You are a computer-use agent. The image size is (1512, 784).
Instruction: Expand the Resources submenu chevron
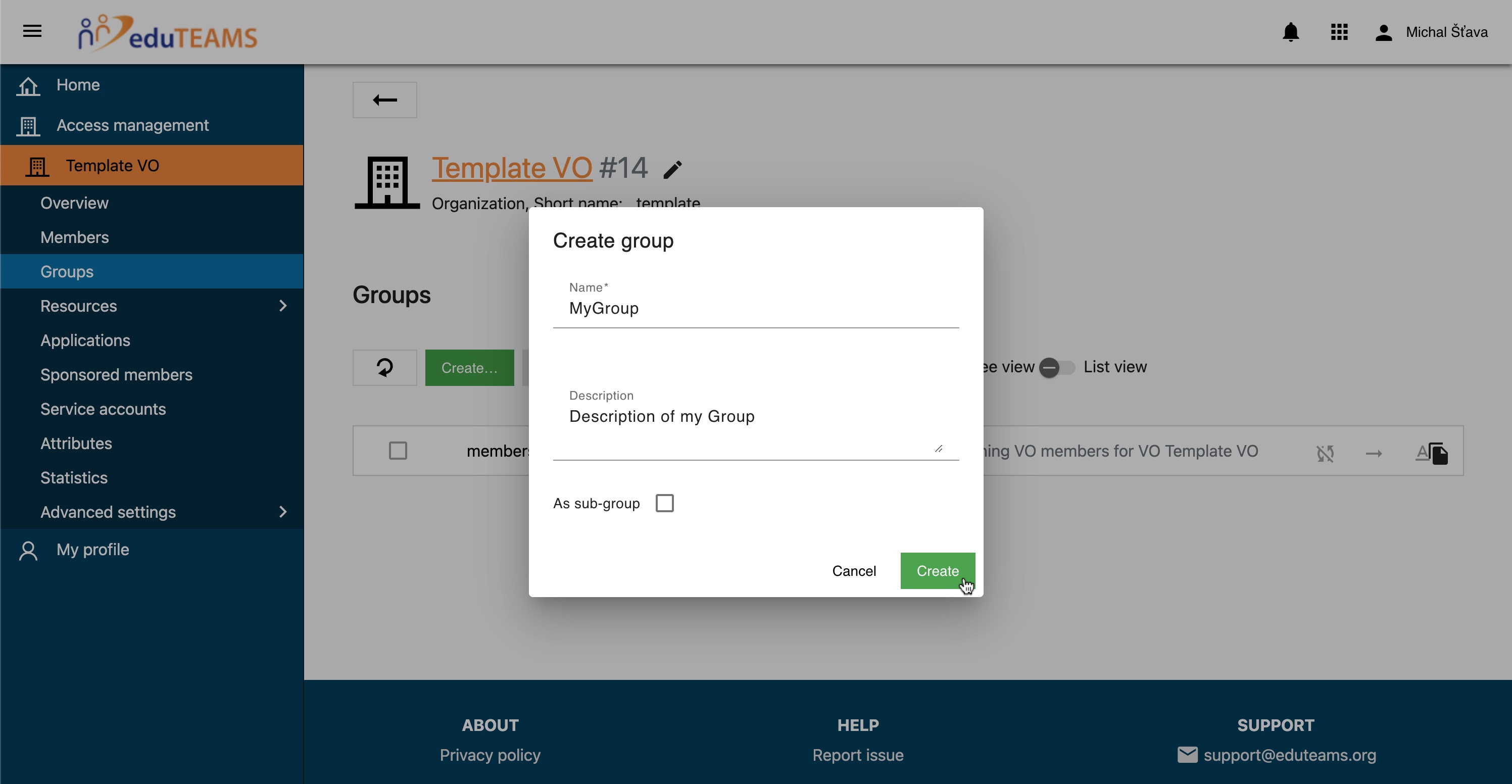(x=283, y=306)
